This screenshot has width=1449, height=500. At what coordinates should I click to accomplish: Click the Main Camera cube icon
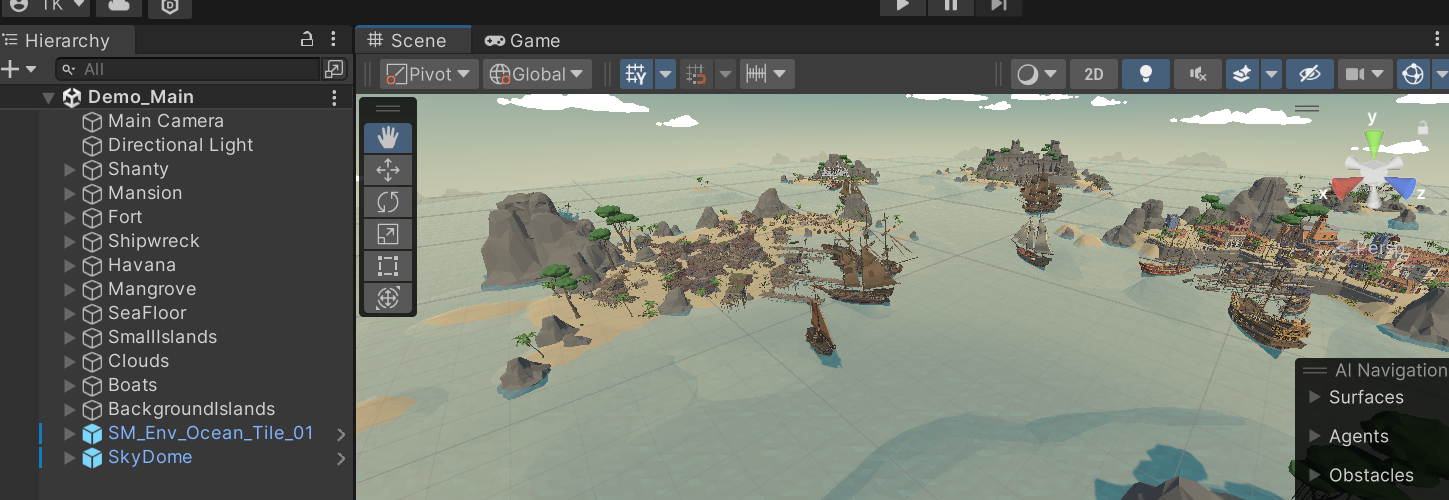(93, 121)
